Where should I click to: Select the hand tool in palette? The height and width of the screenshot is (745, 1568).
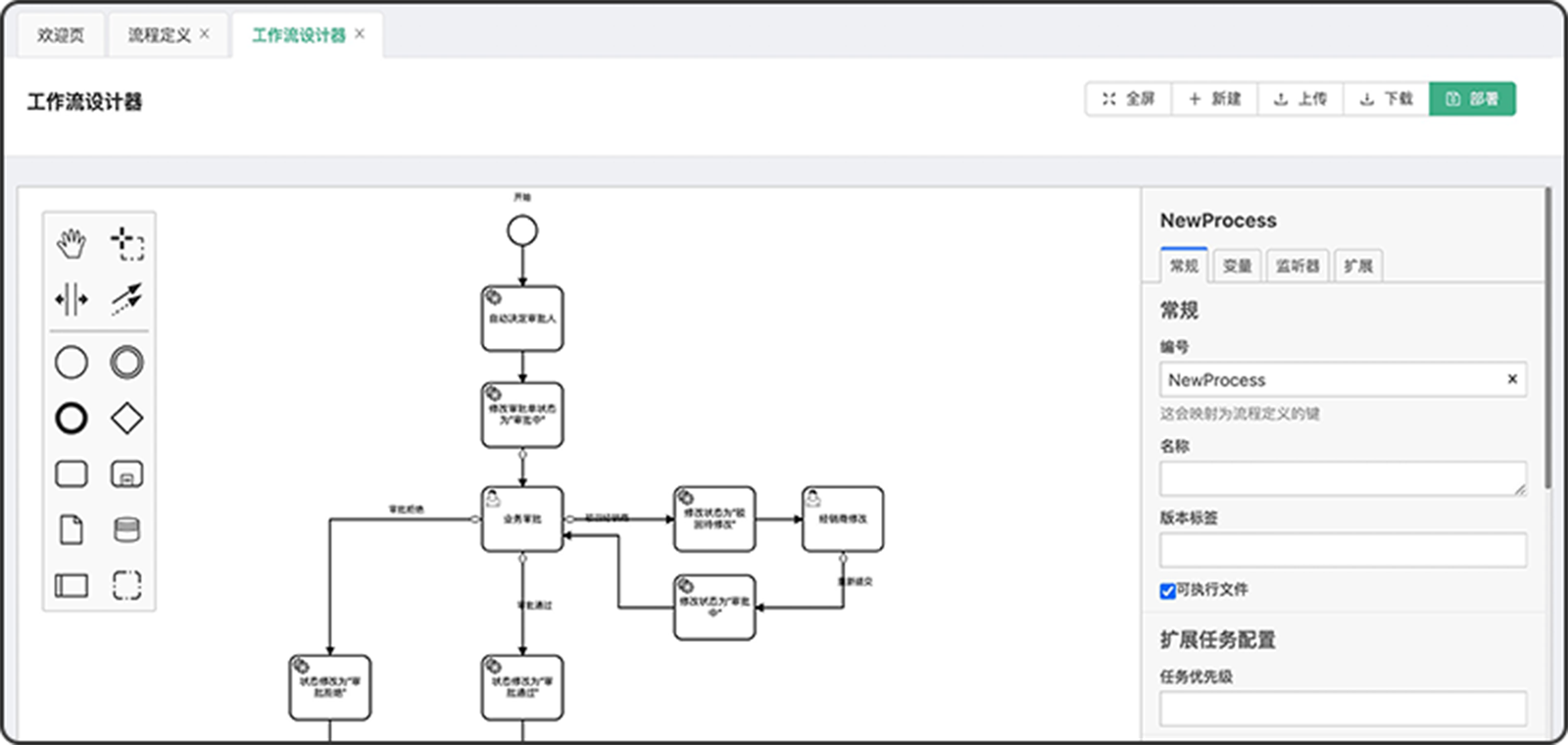72,243
